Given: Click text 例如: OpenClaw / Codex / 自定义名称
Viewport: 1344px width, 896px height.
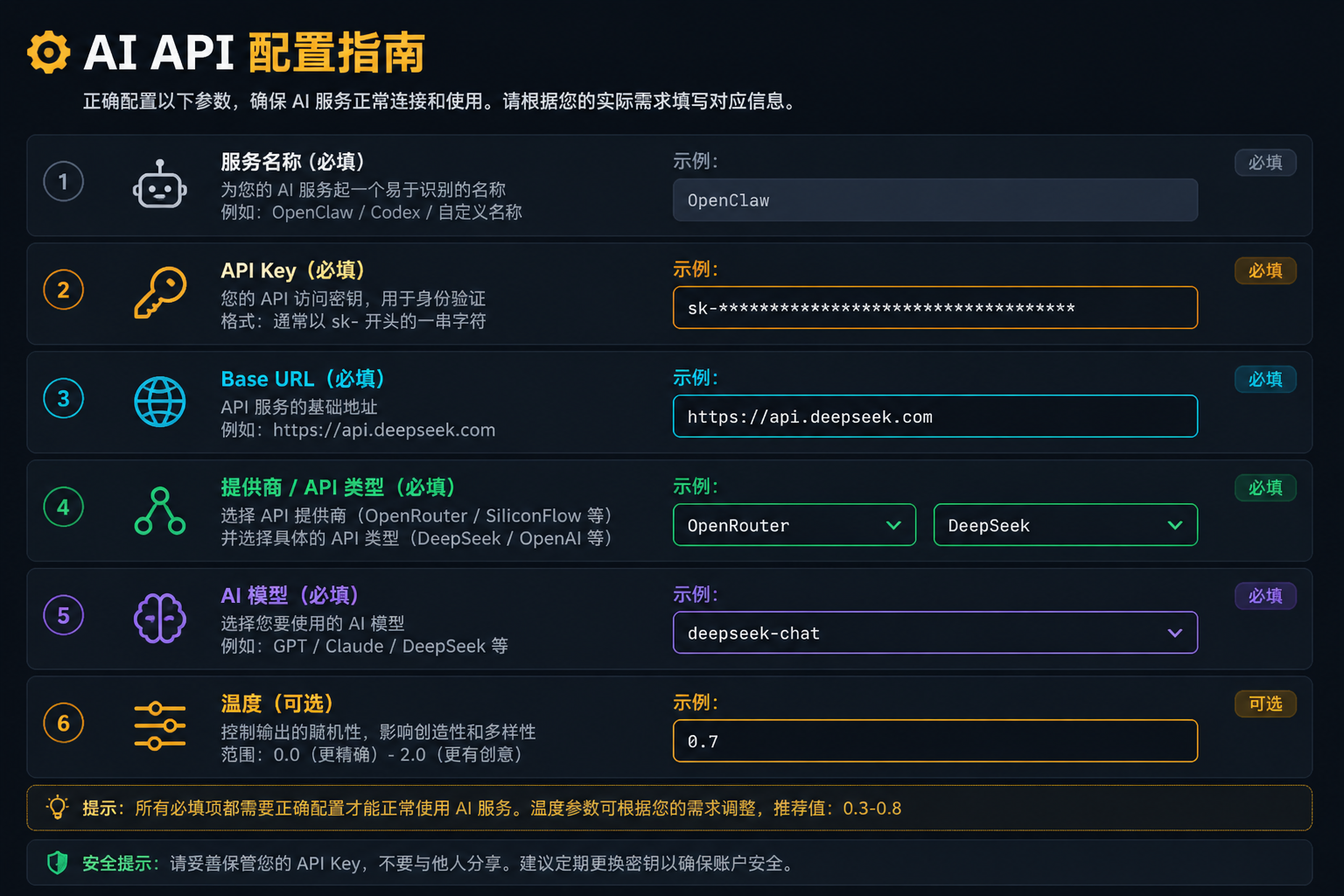Looking at the screenshot, I should [371, 213].
